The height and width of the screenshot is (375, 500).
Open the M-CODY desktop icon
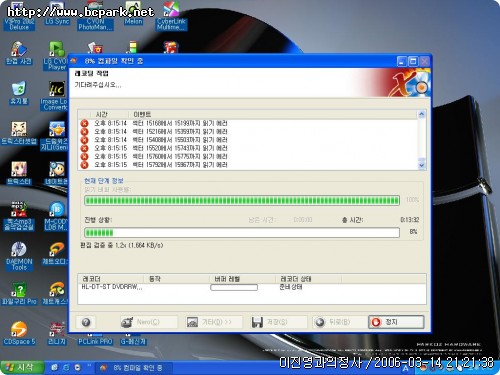[x=56, y=216]
